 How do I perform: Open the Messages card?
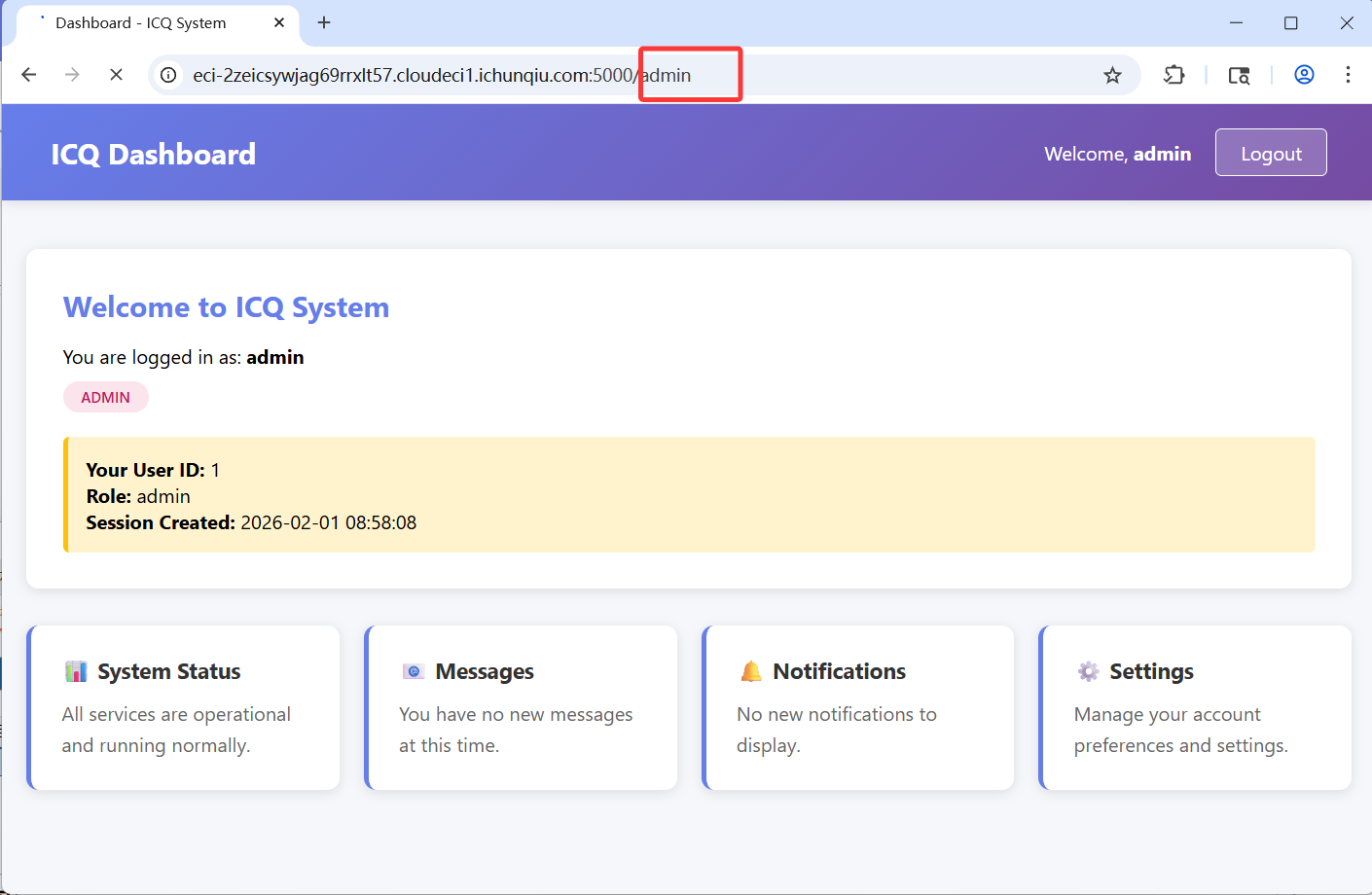[x=521, y=707]
